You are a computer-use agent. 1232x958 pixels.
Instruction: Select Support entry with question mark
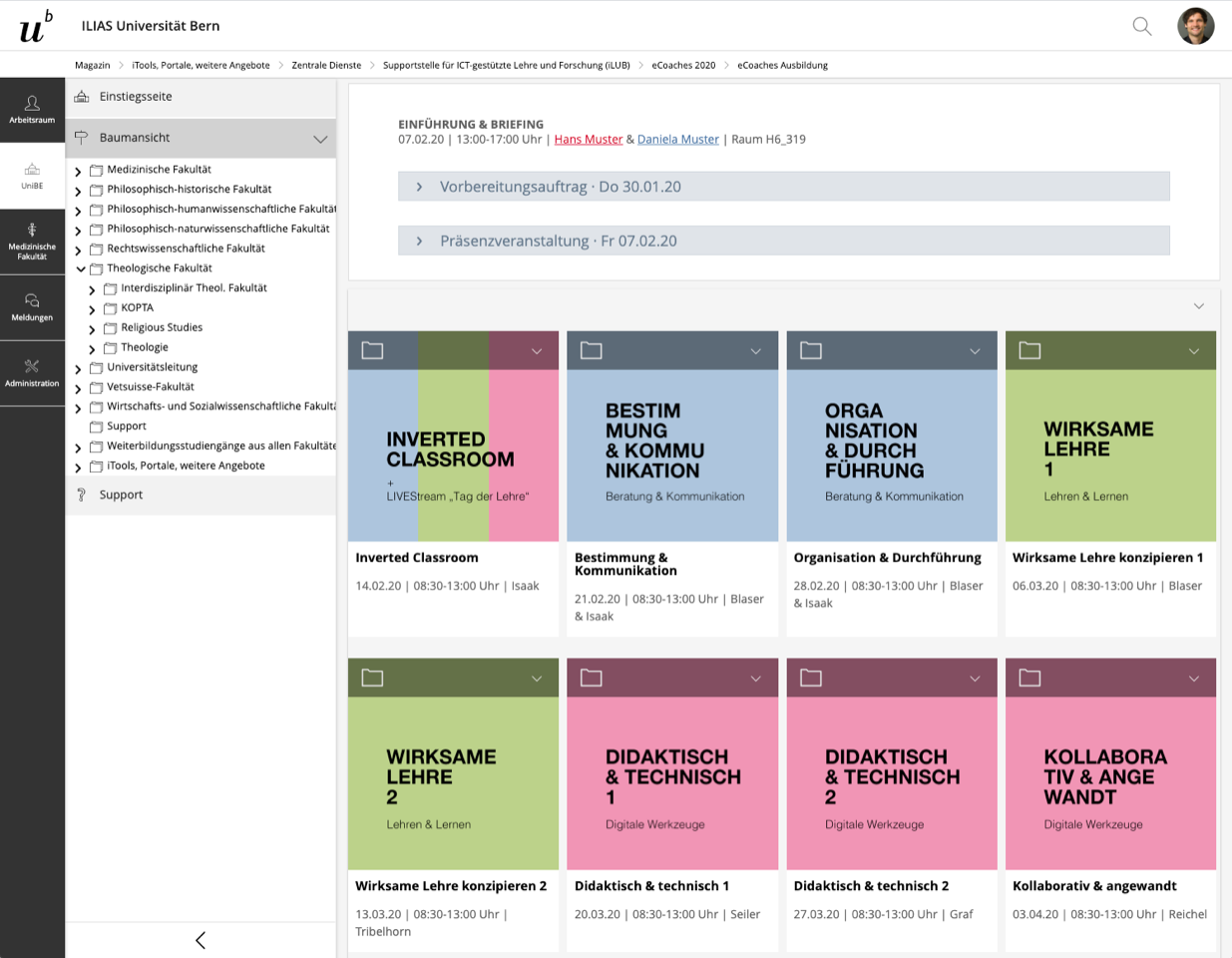pos(121,495)
